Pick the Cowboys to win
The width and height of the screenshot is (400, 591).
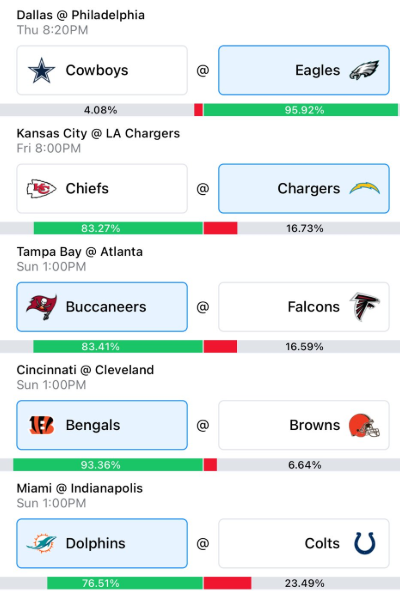click(x=102, y=70)
